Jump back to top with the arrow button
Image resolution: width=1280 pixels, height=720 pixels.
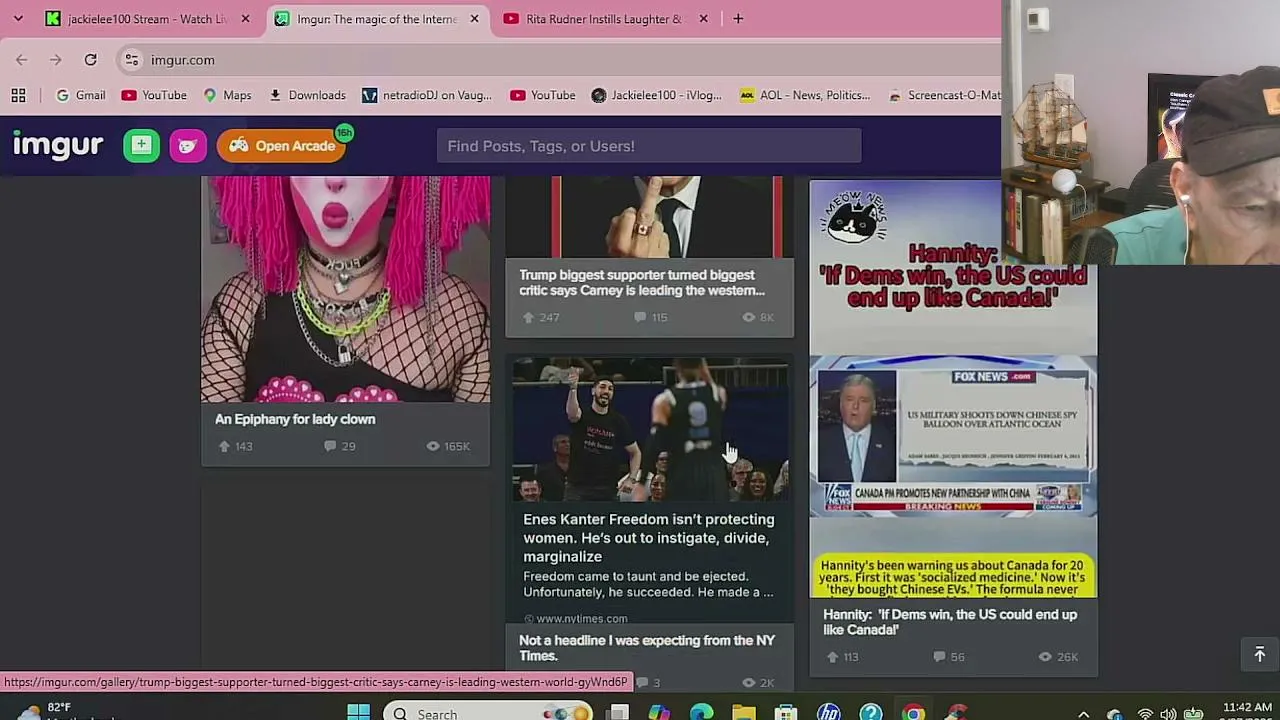1259,654
